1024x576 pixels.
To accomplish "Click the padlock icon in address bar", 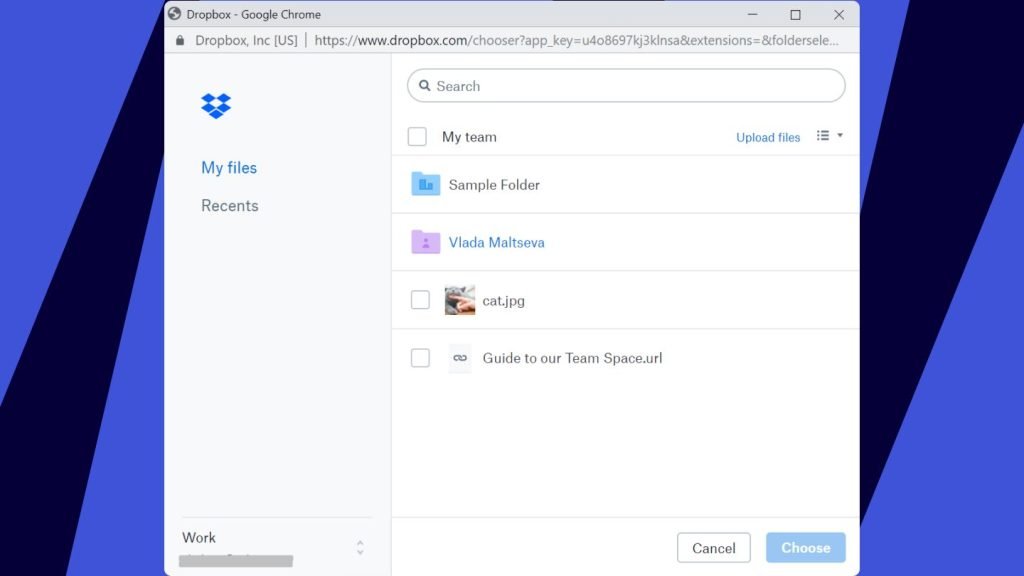I will tap(180, 41).
